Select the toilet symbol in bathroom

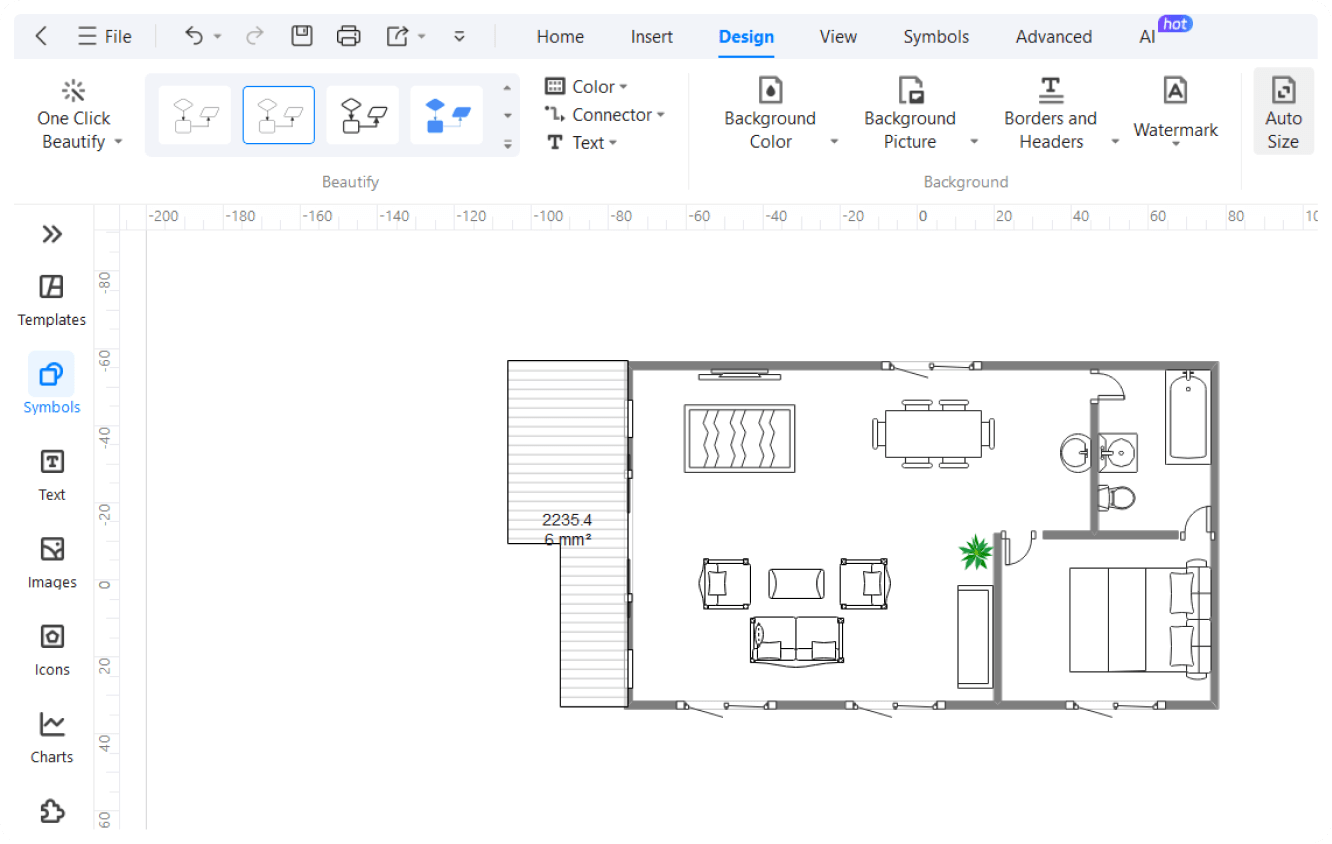coord(1116,497)
